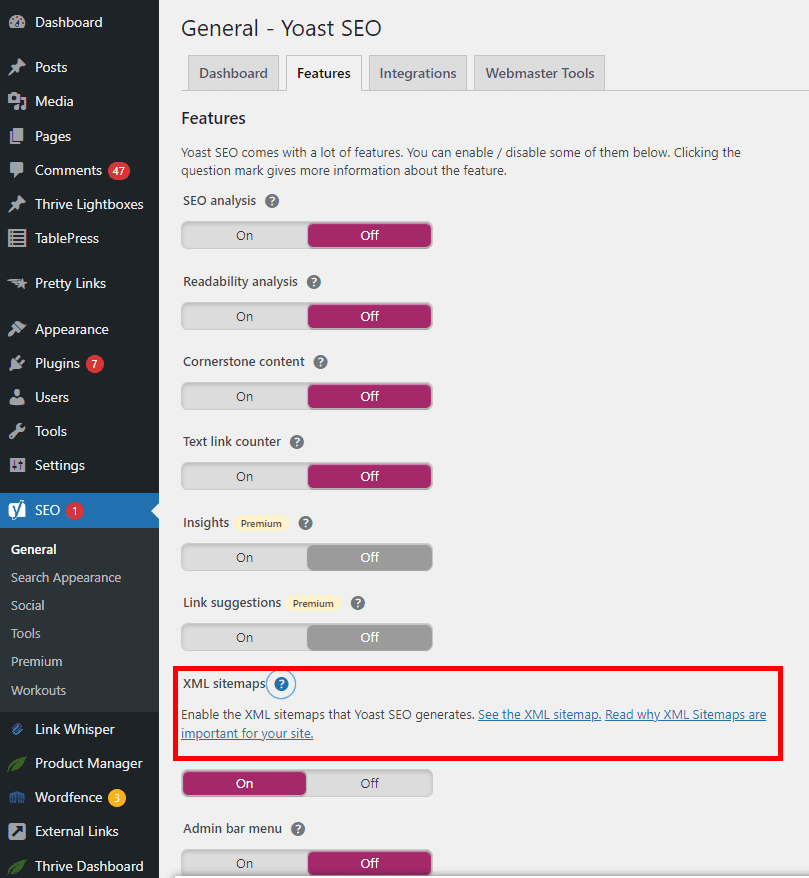This screenshot has width=809, height=878.
Task: Click the Link Whisper icon
Action: point(17,729)
